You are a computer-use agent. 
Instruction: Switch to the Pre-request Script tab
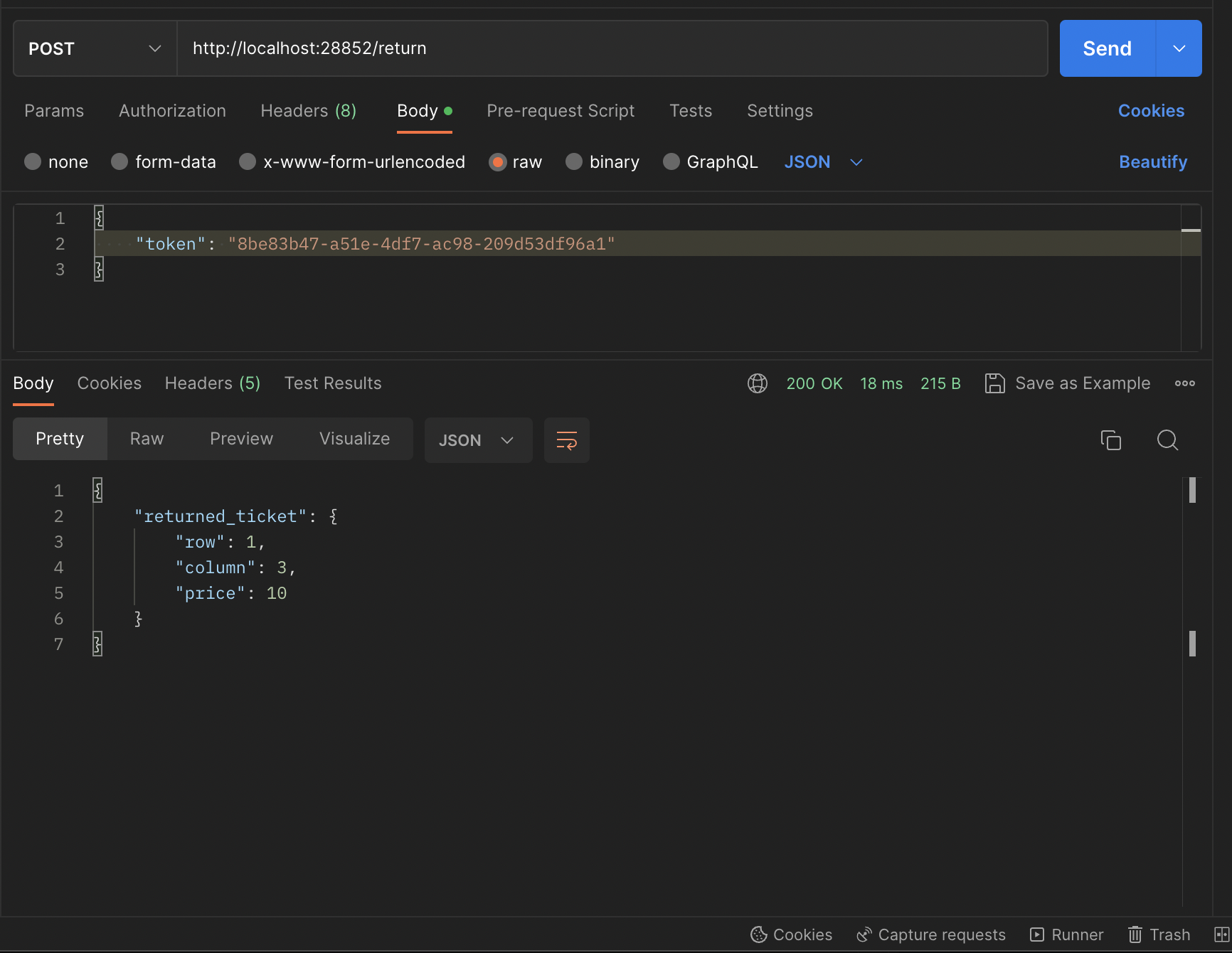(561, 111)
